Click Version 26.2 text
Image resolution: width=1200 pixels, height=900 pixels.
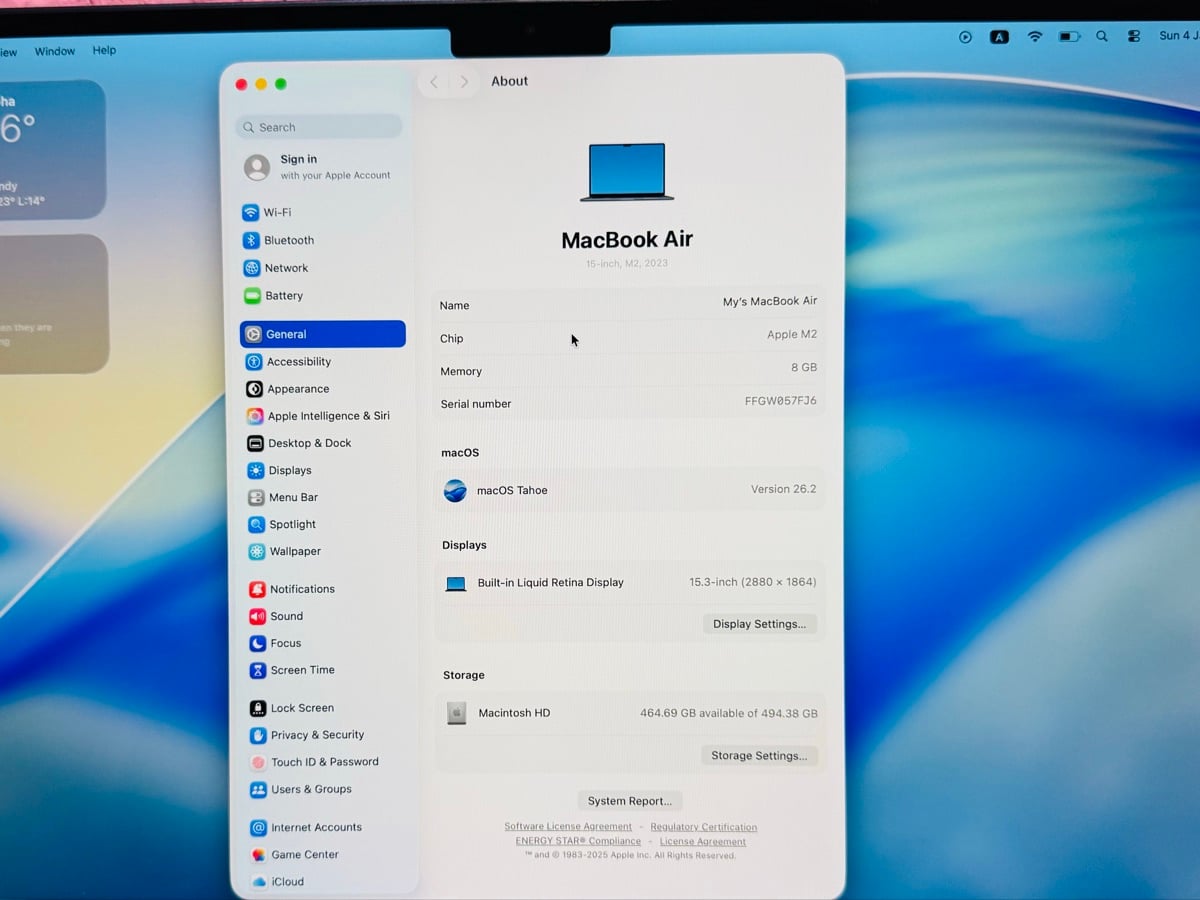pyautogui.click(x=784, y=489)
